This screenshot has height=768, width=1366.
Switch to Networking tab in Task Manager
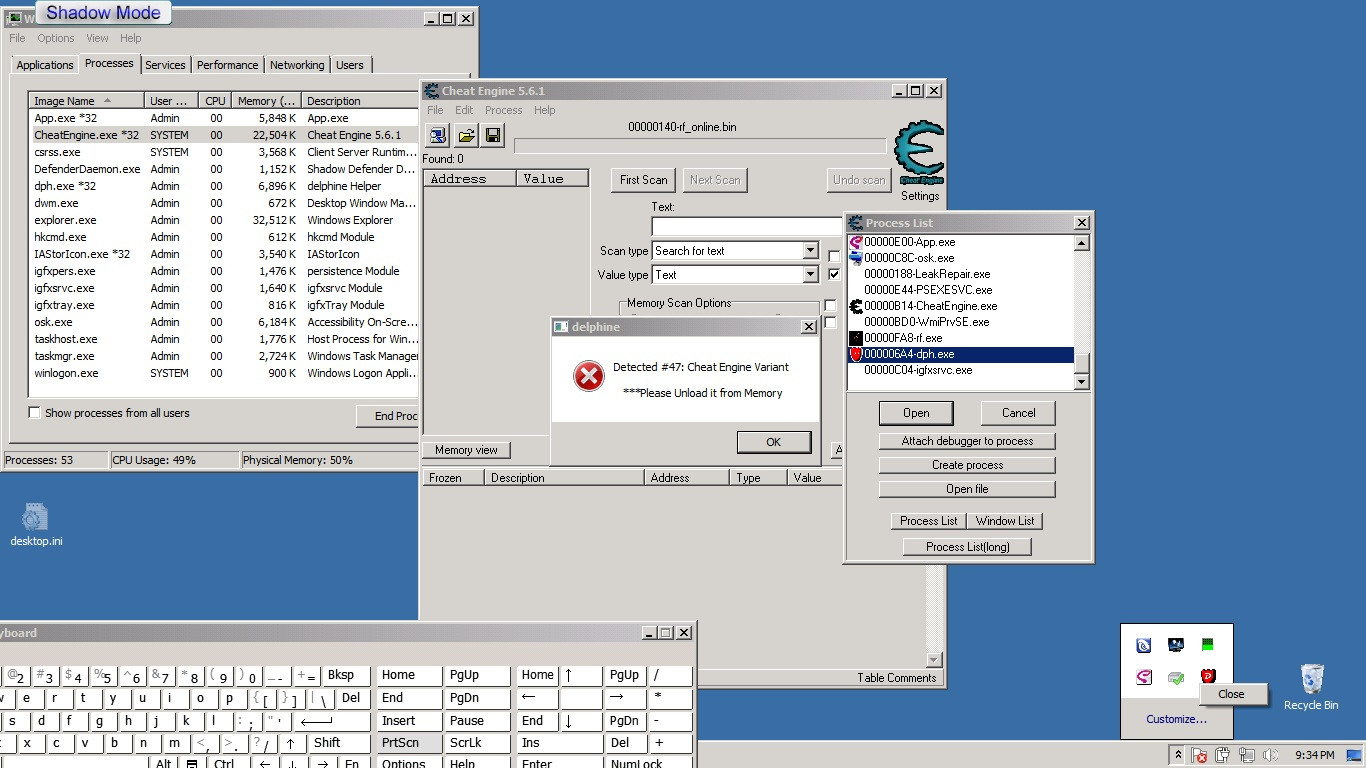297,65
